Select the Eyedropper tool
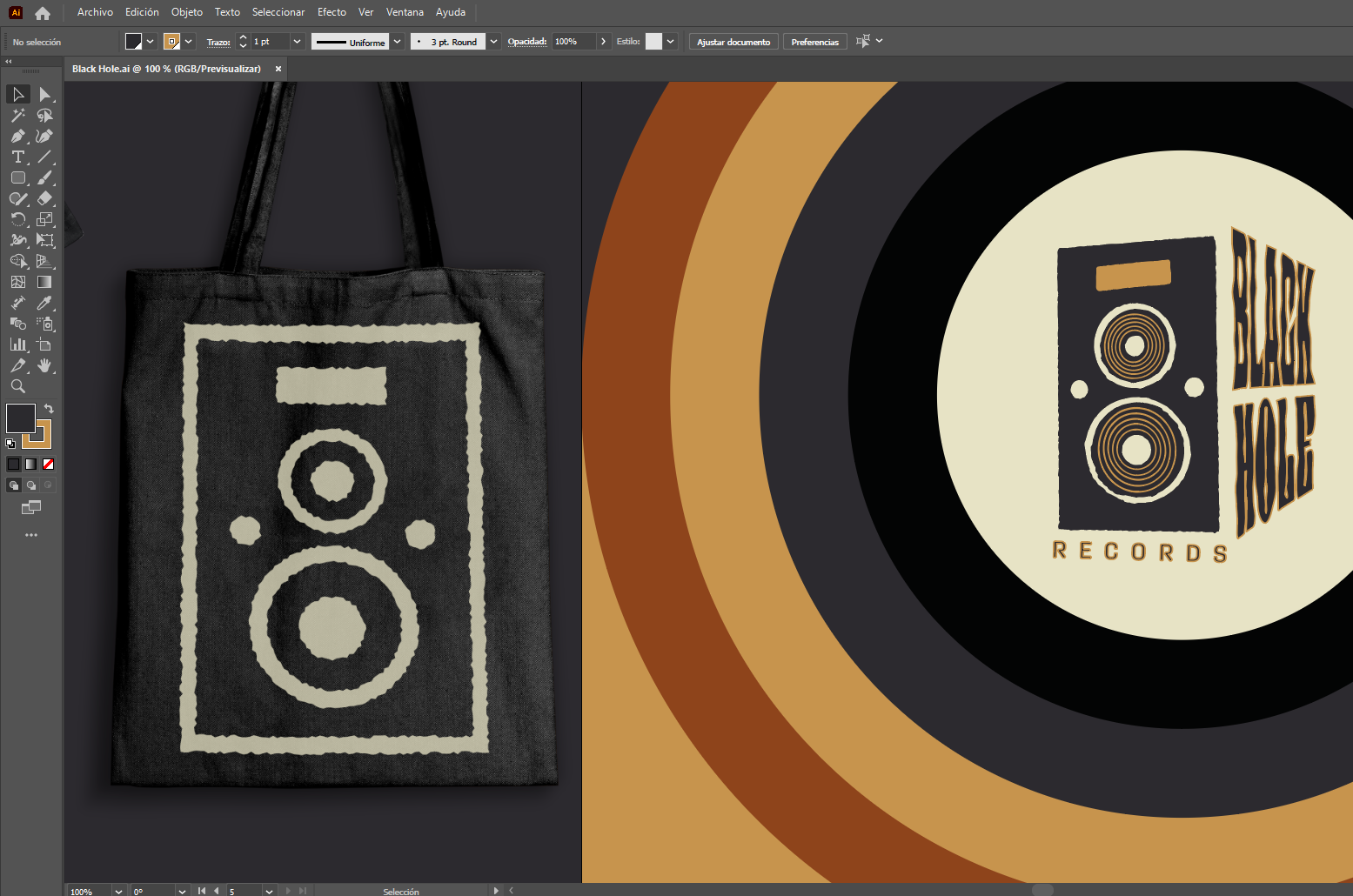This screenshot has width=1353, height=896. (44, 303)
